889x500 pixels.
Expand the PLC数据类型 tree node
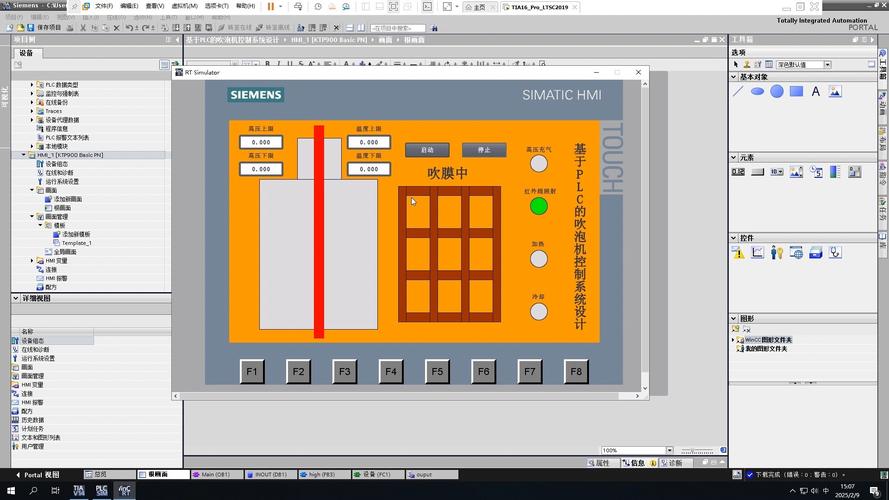pyautogui.click(x=32, y=85)
